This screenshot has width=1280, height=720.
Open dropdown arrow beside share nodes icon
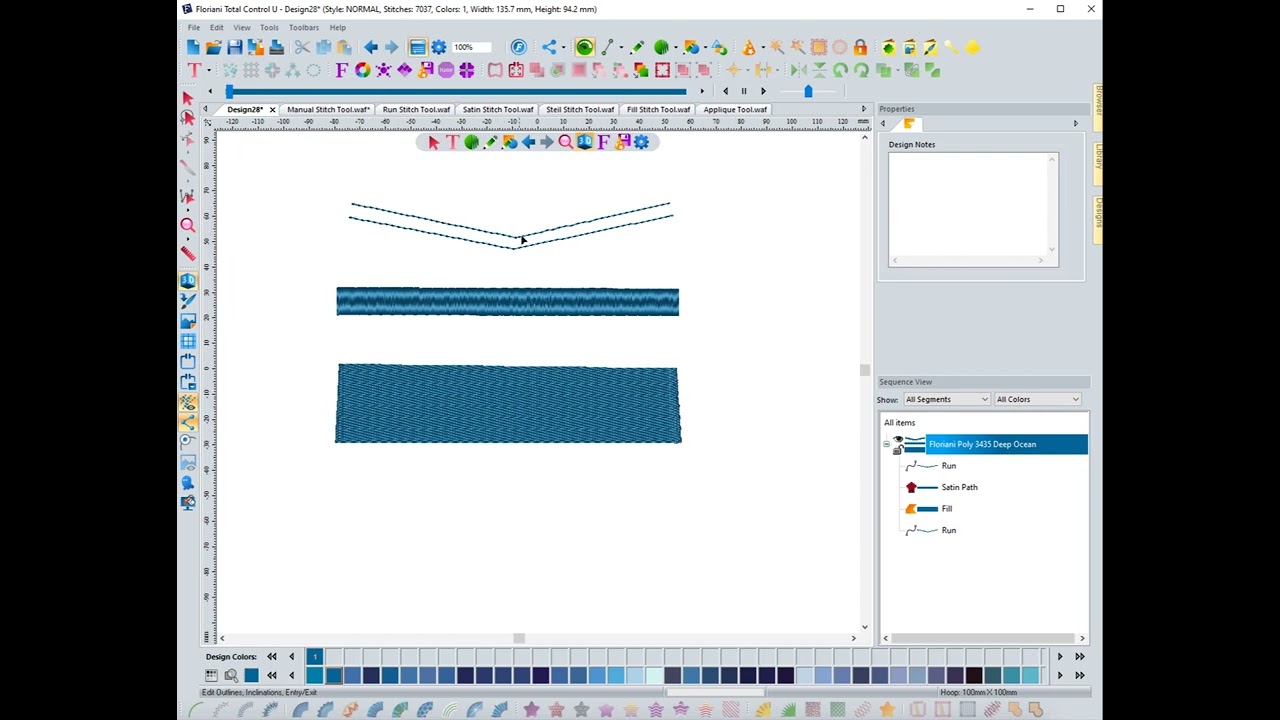point(564,47)
